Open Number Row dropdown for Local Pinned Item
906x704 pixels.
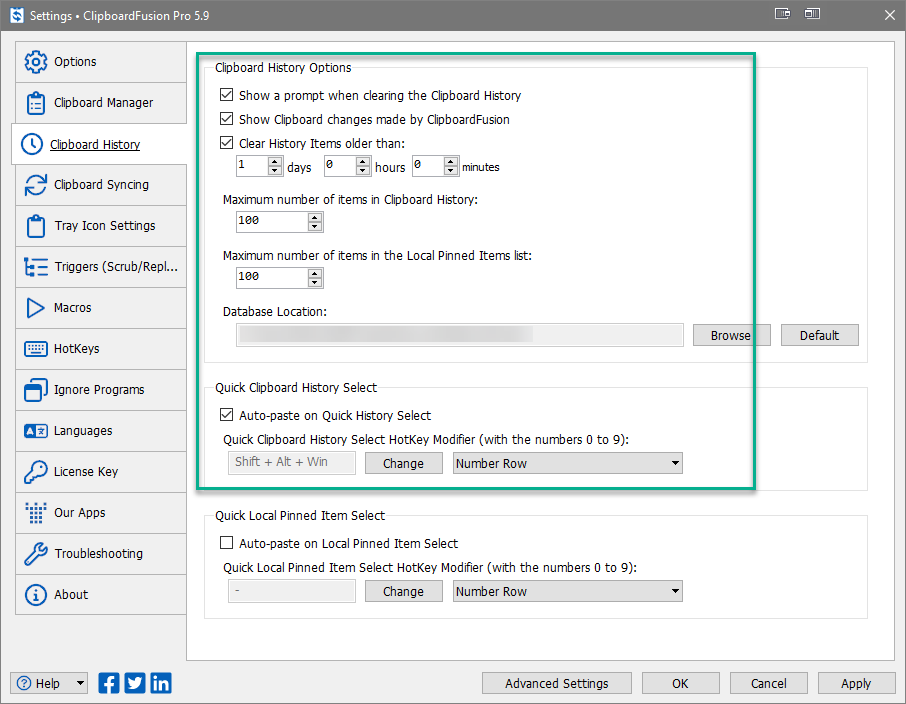[x=567, y=591]
